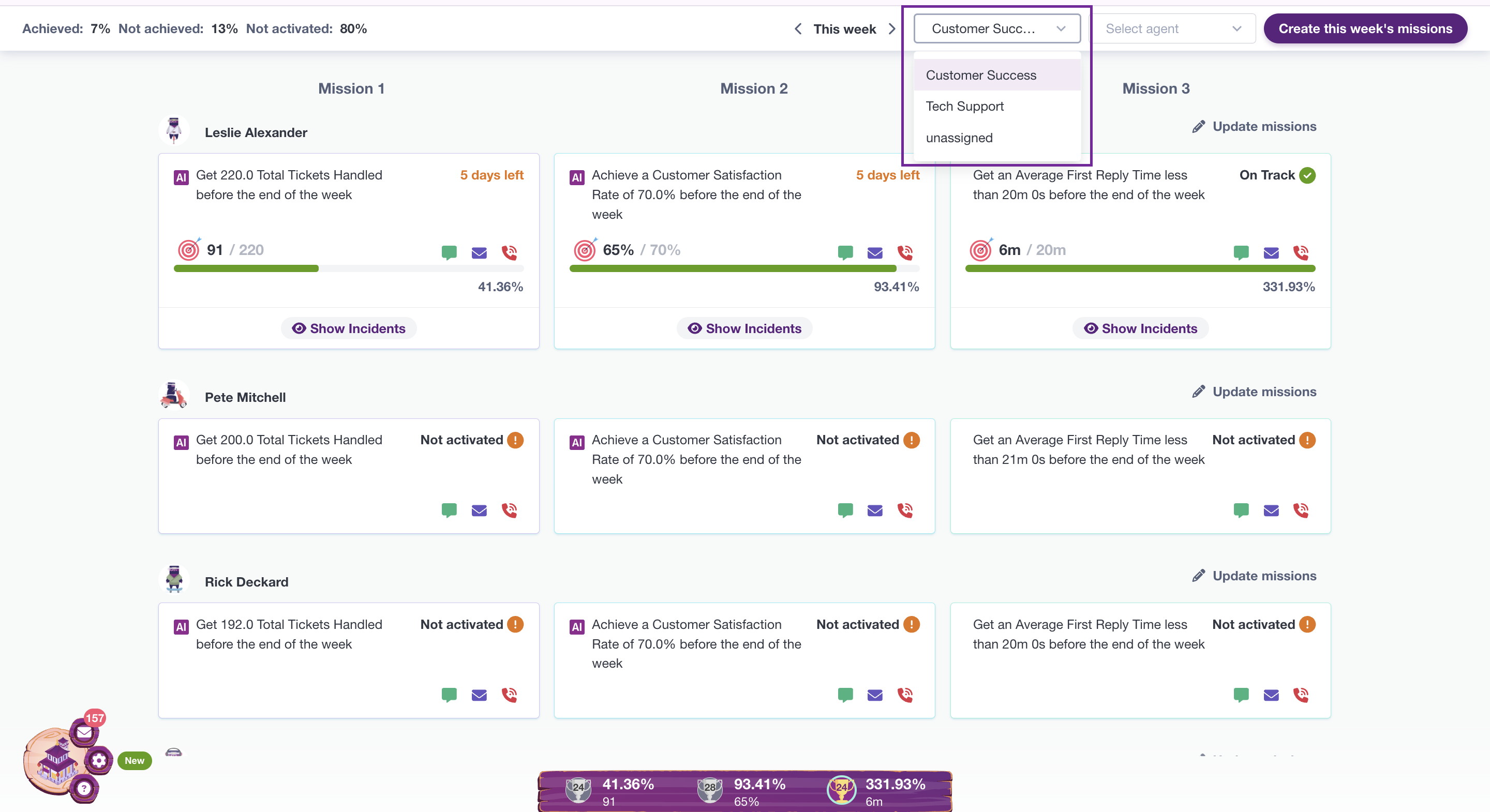Click the phone icon on Leslie's reply time mission
Viewport: 1490px width, 812px height.
[1301, 253]
